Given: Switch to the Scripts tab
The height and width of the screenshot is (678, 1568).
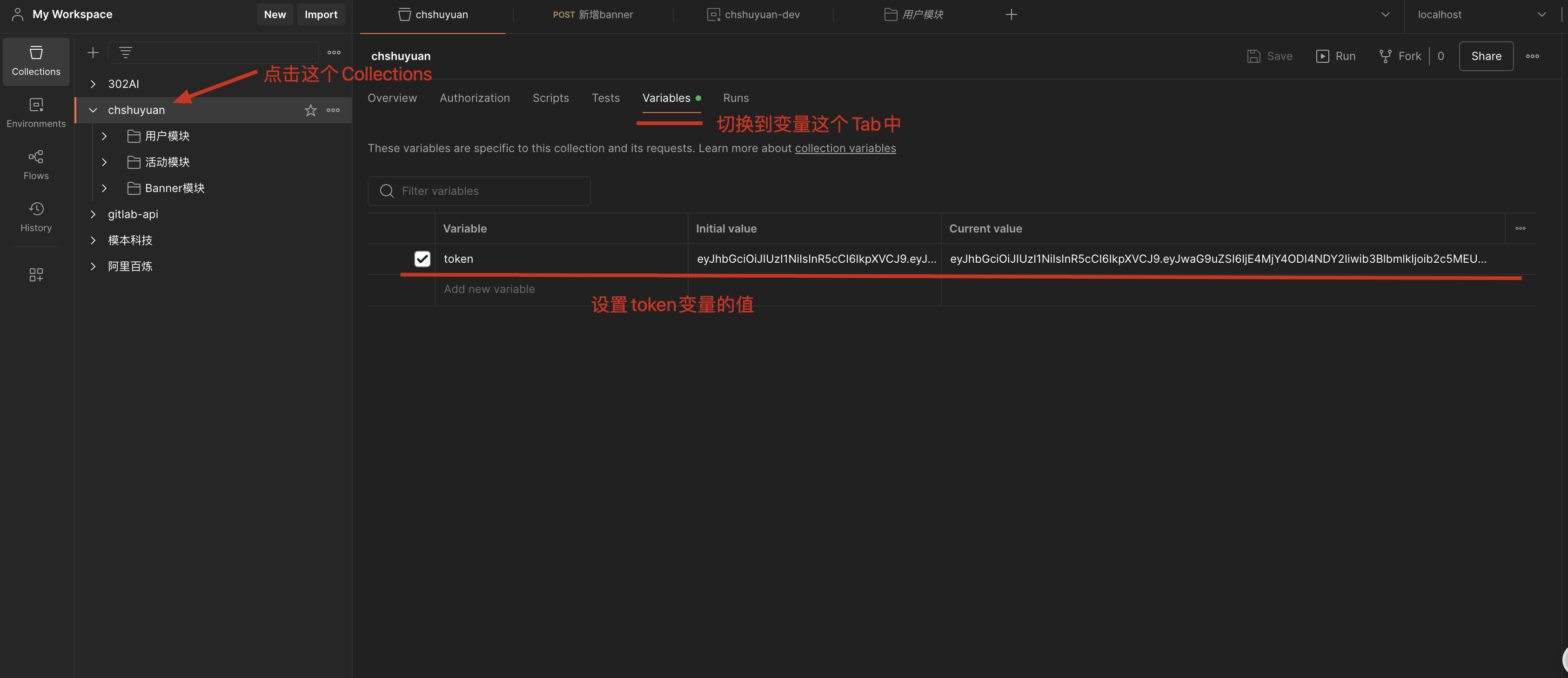Looking at the screenshot, I should (550, 98).
